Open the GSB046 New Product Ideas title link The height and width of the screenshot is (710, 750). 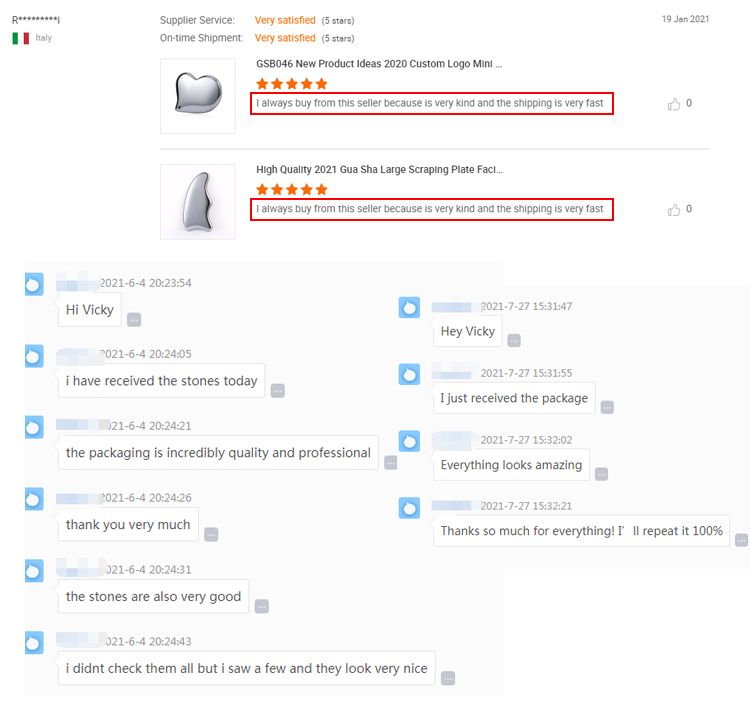coord(379,64)
